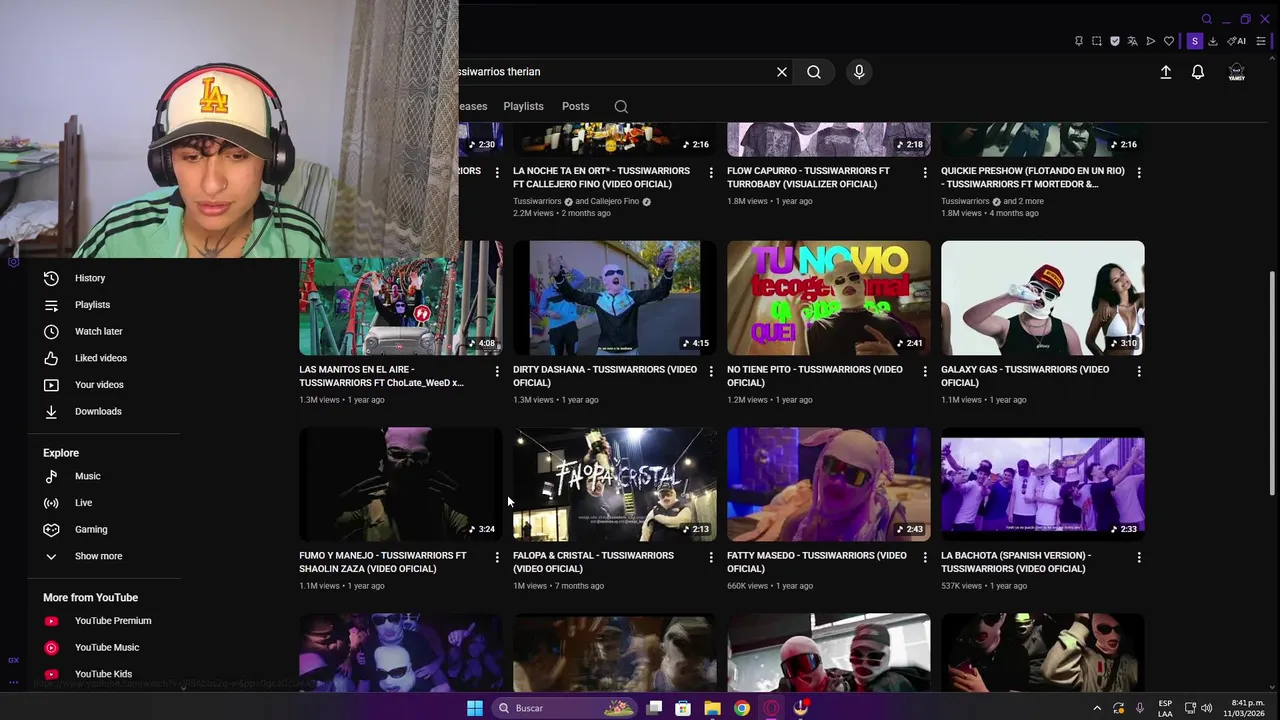Open YouTube Kids link
This screenshot has height=720, width=1280.
[104, 674]
